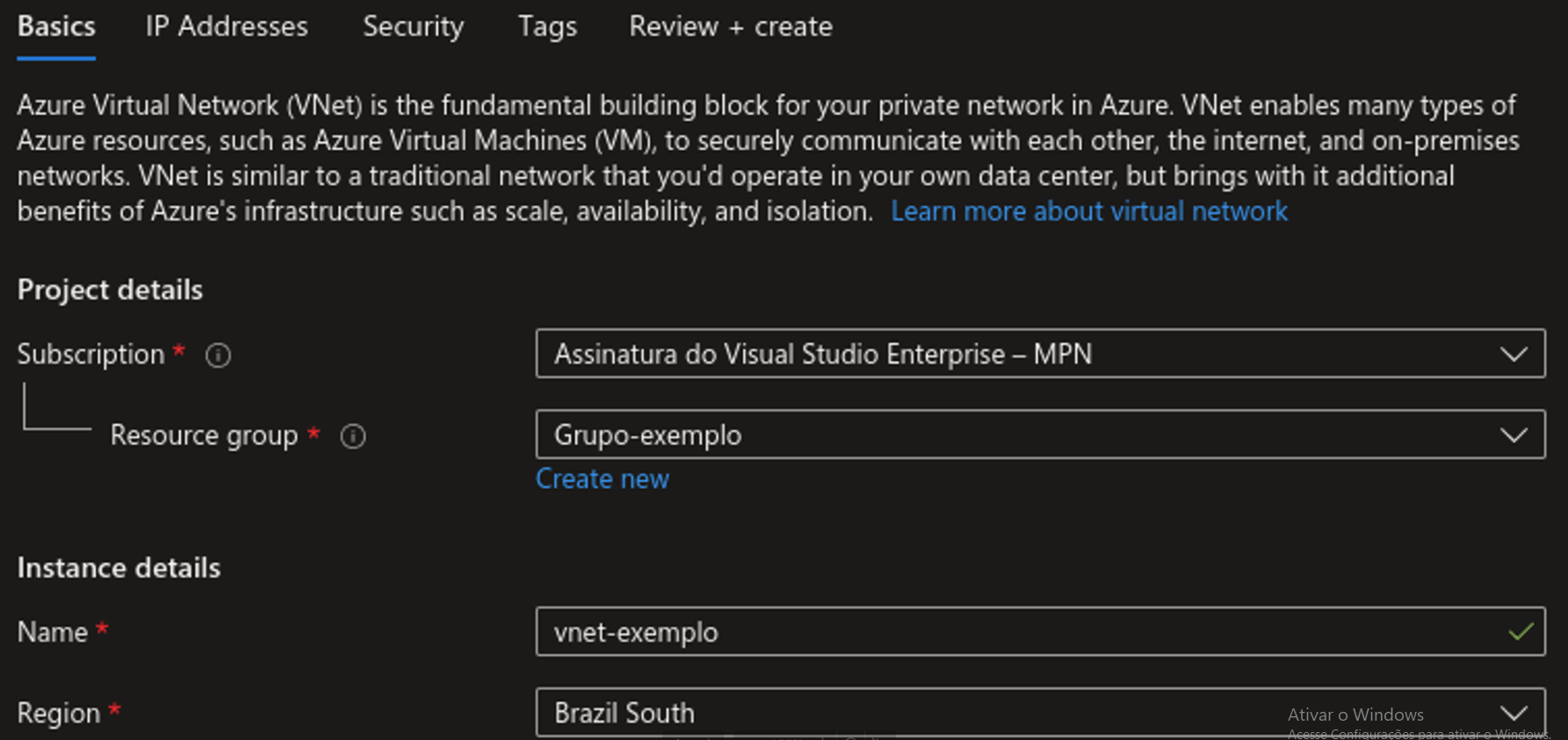Switch to the IP Addresses tab
The width and height of the screenshot is (1568, 740).
coord(227,27)
